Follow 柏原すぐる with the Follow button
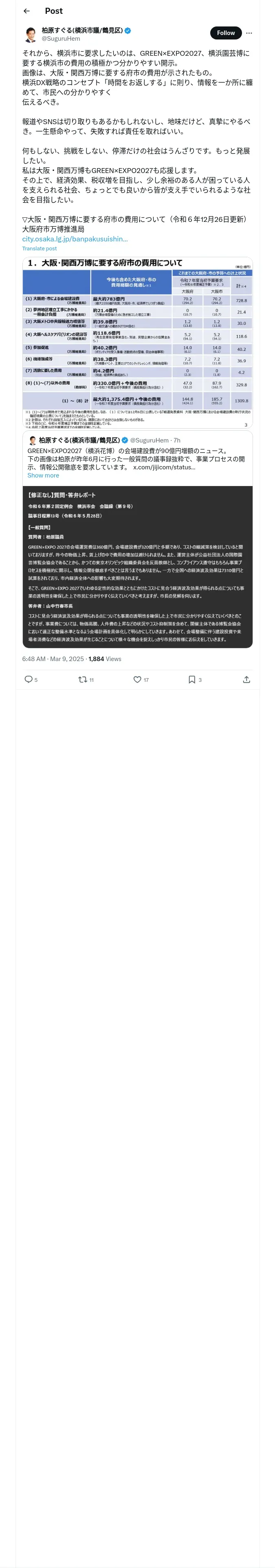This screenshot has width=275, height=1568. 226,33
